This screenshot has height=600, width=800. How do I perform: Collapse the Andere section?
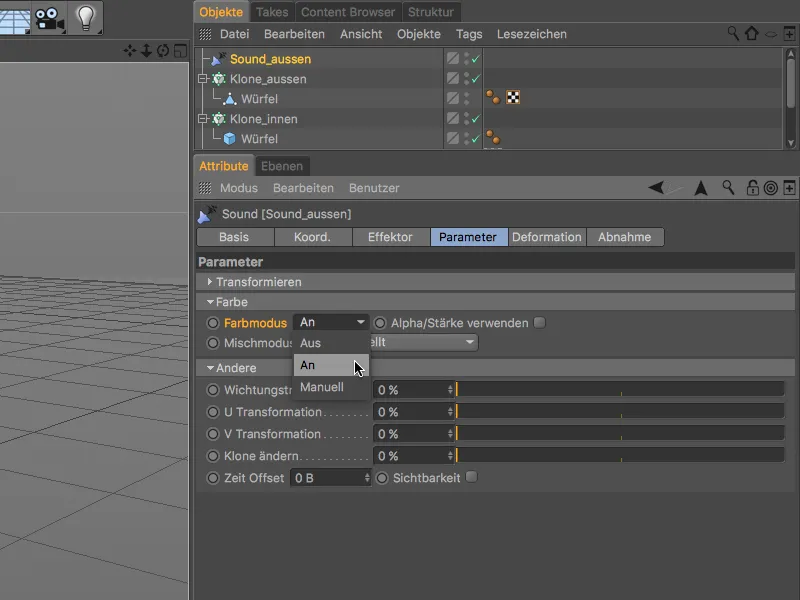[210, 368]
